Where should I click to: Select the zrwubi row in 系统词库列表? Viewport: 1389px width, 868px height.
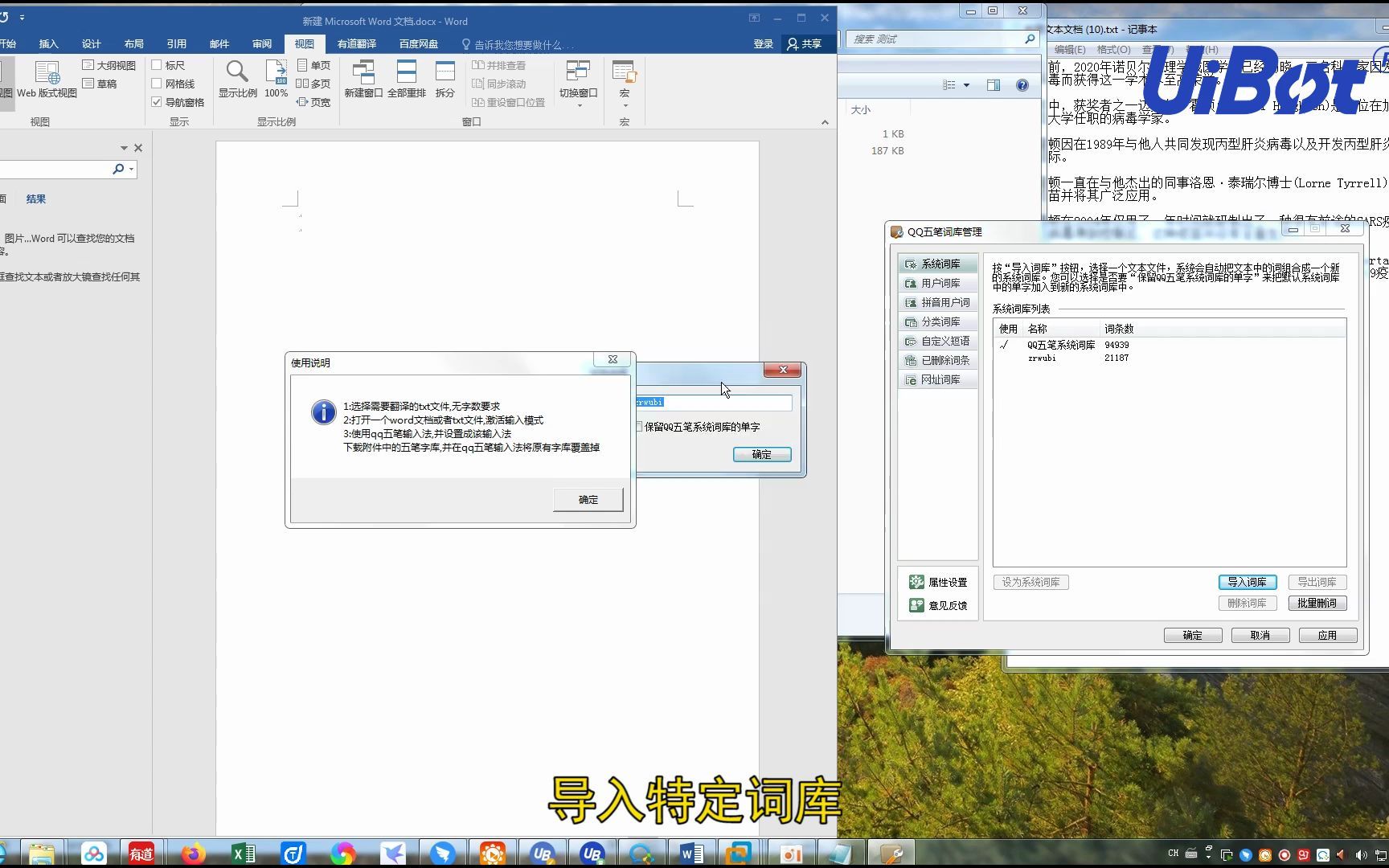pos(1170,358)
